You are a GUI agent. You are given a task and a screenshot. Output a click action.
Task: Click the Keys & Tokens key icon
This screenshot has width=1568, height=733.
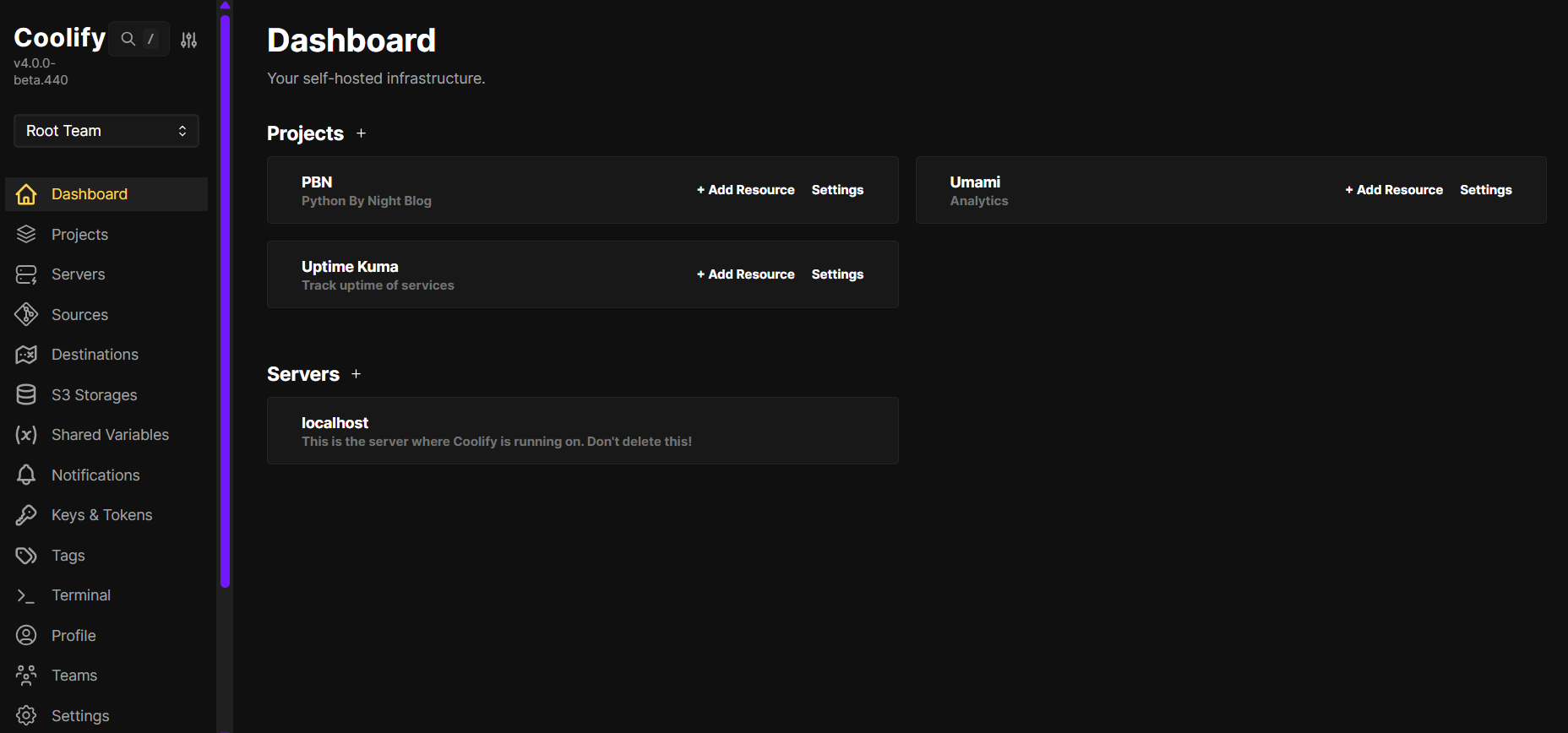[x=26, y=515]
